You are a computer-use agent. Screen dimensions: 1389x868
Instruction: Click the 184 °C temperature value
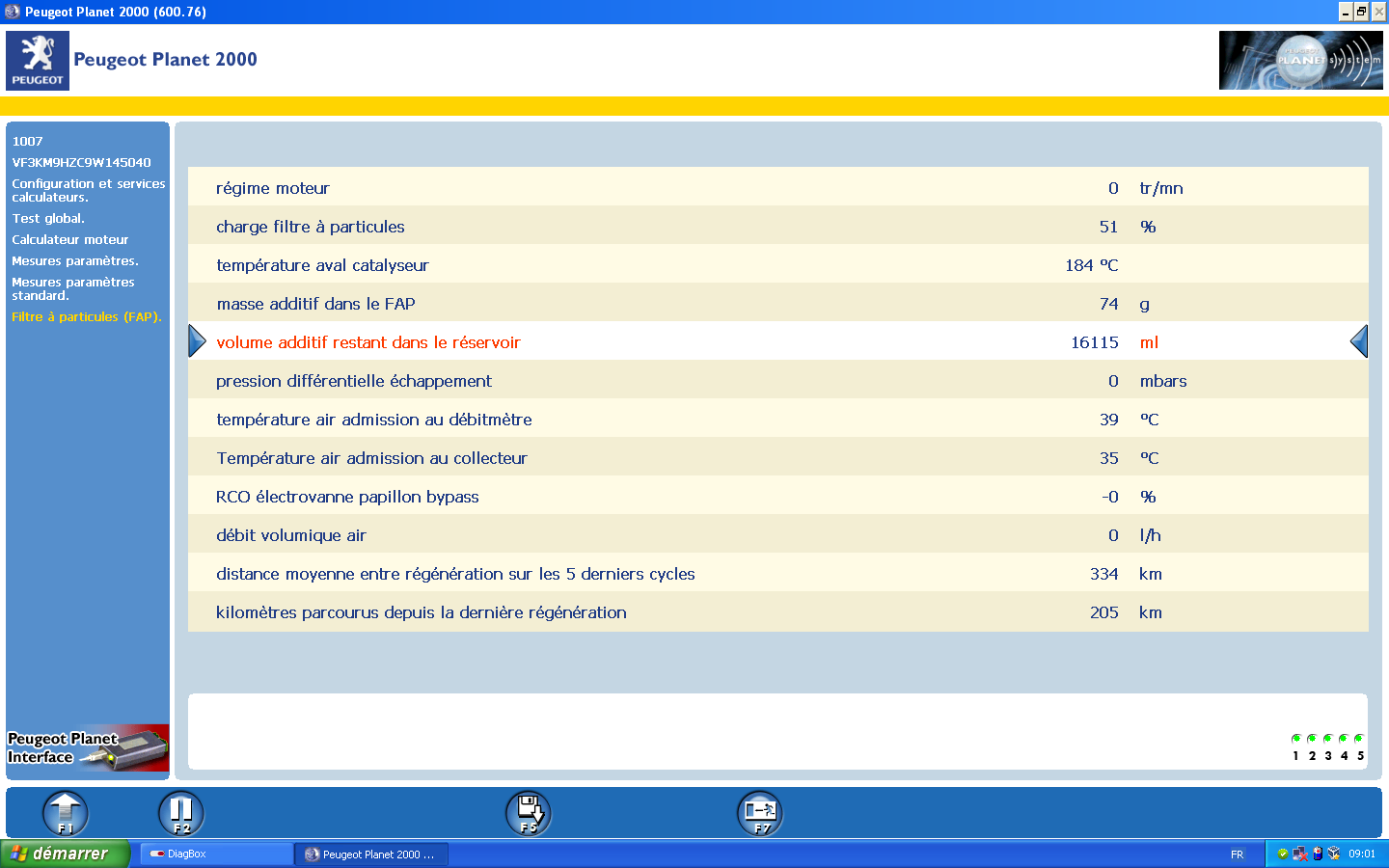pyautogui.click(x=1092, y=265)
